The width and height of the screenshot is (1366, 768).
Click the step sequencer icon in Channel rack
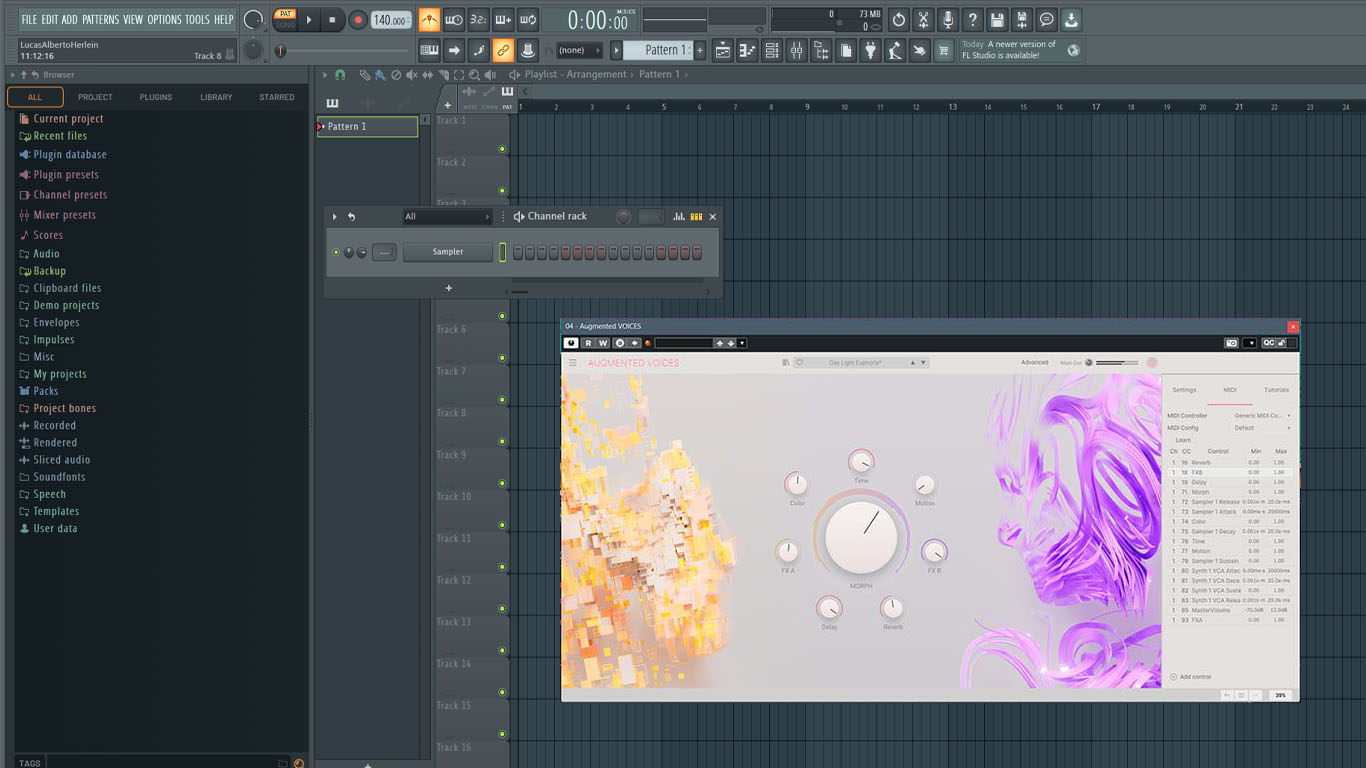(696, 216)
